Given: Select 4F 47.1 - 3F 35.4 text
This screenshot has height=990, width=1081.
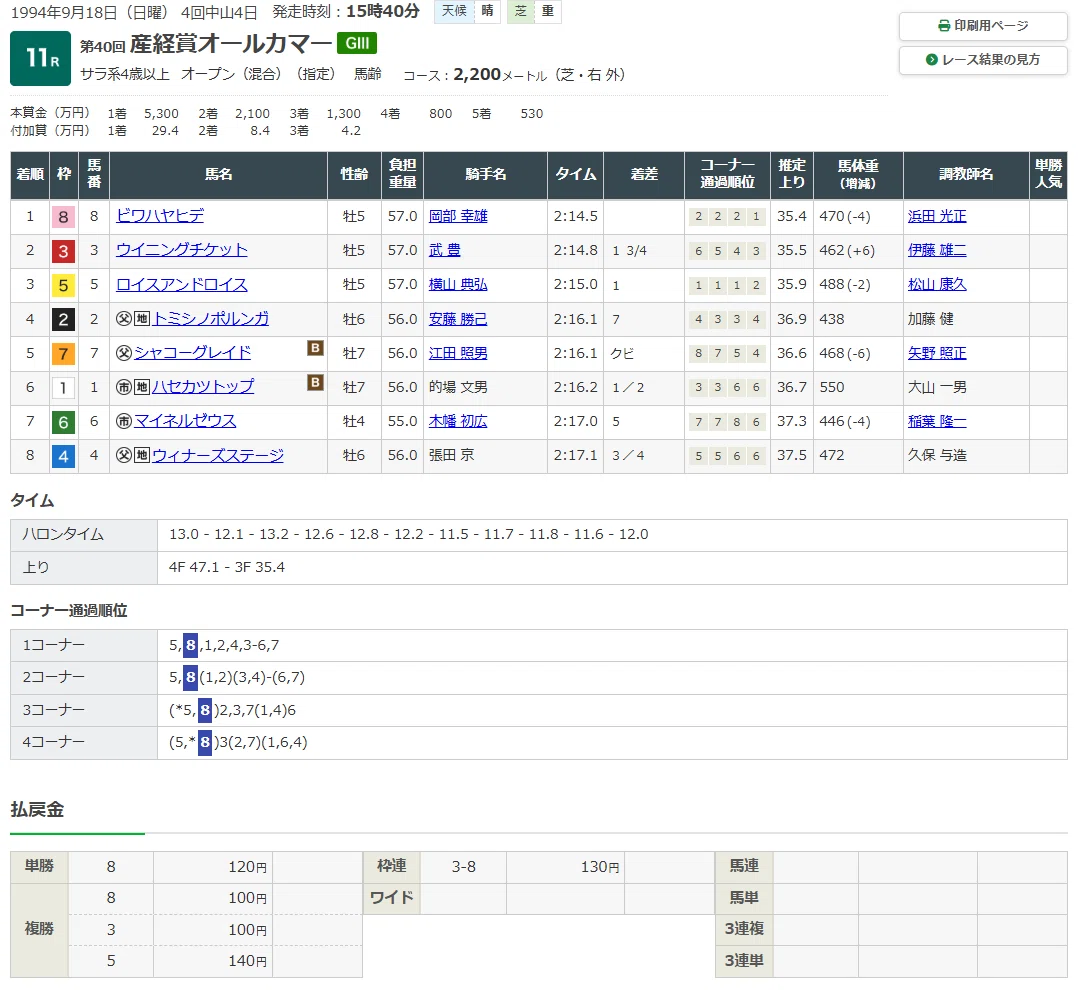Looking at the screenshot, I should pyautogui.click(x=227, y=567).
